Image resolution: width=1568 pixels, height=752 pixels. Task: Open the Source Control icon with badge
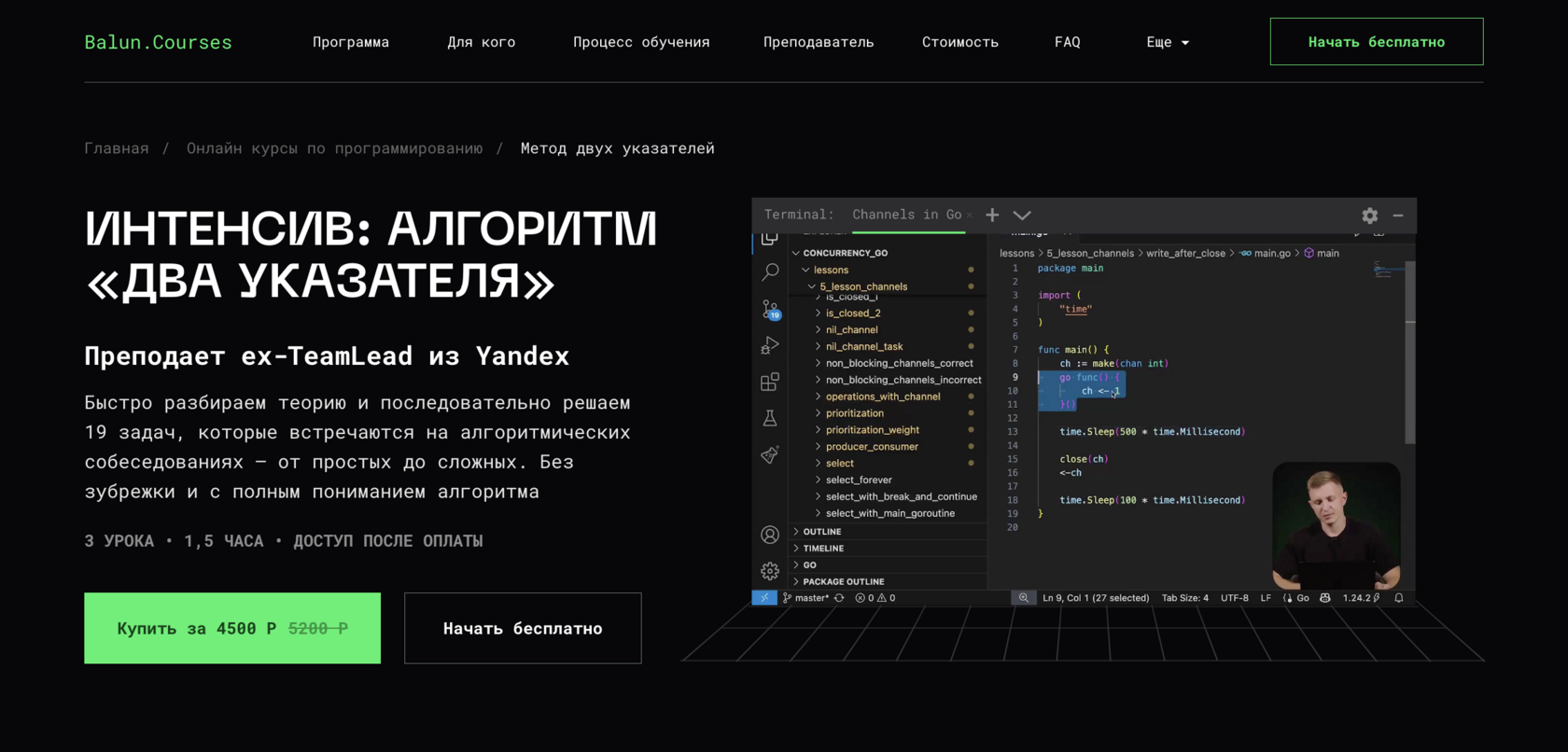click(x=770, y=309)
